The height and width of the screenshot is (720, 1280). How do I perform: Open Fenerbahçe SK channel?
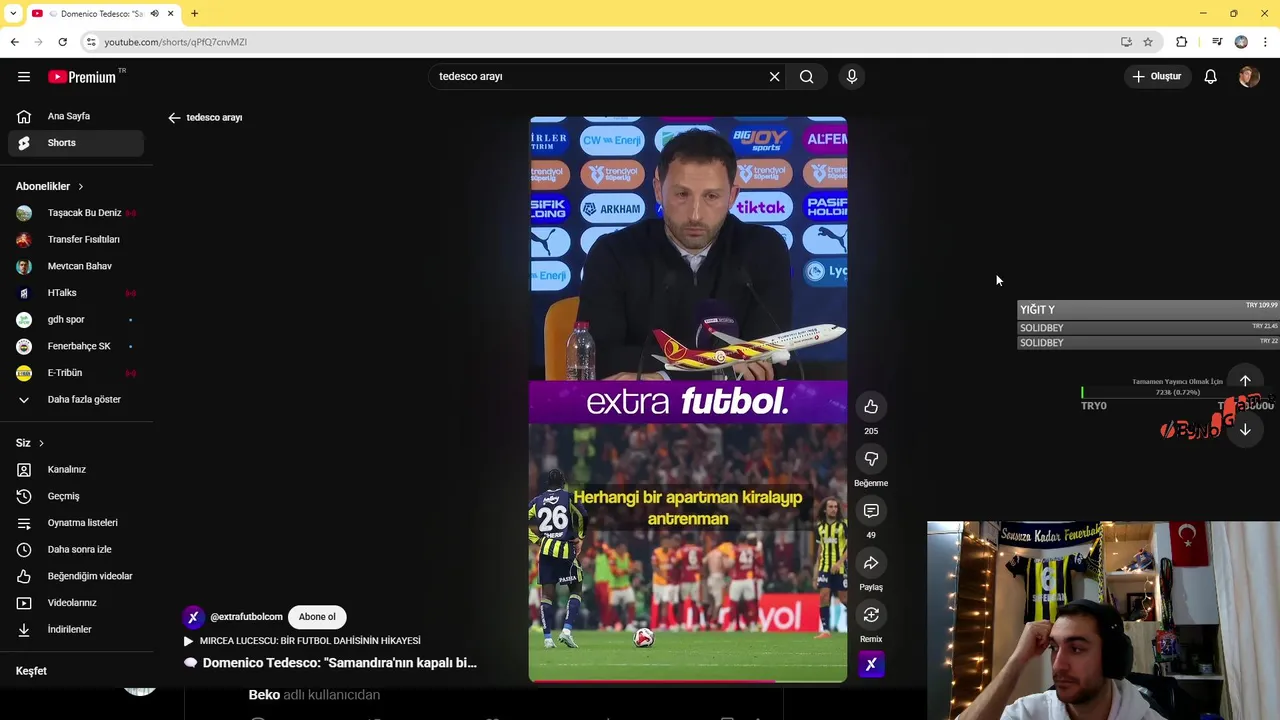(76, 347)
